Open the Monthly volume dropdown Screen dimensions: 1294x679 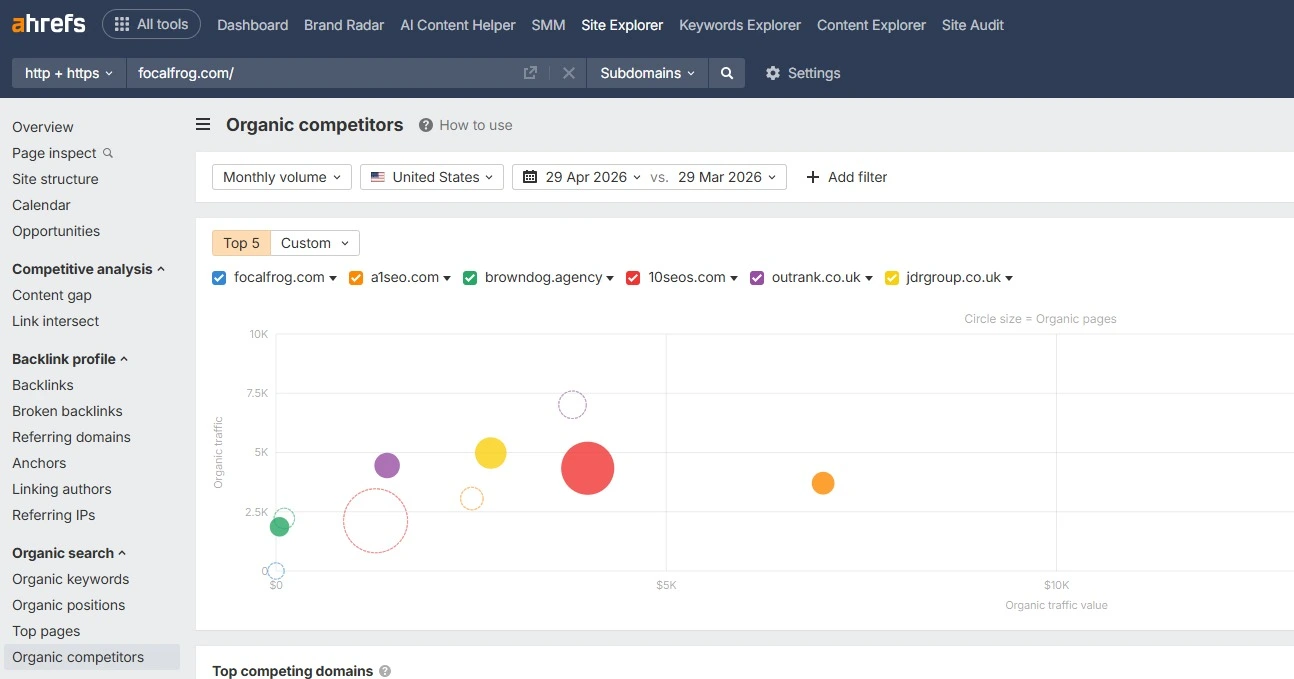[x=282, y=177]
